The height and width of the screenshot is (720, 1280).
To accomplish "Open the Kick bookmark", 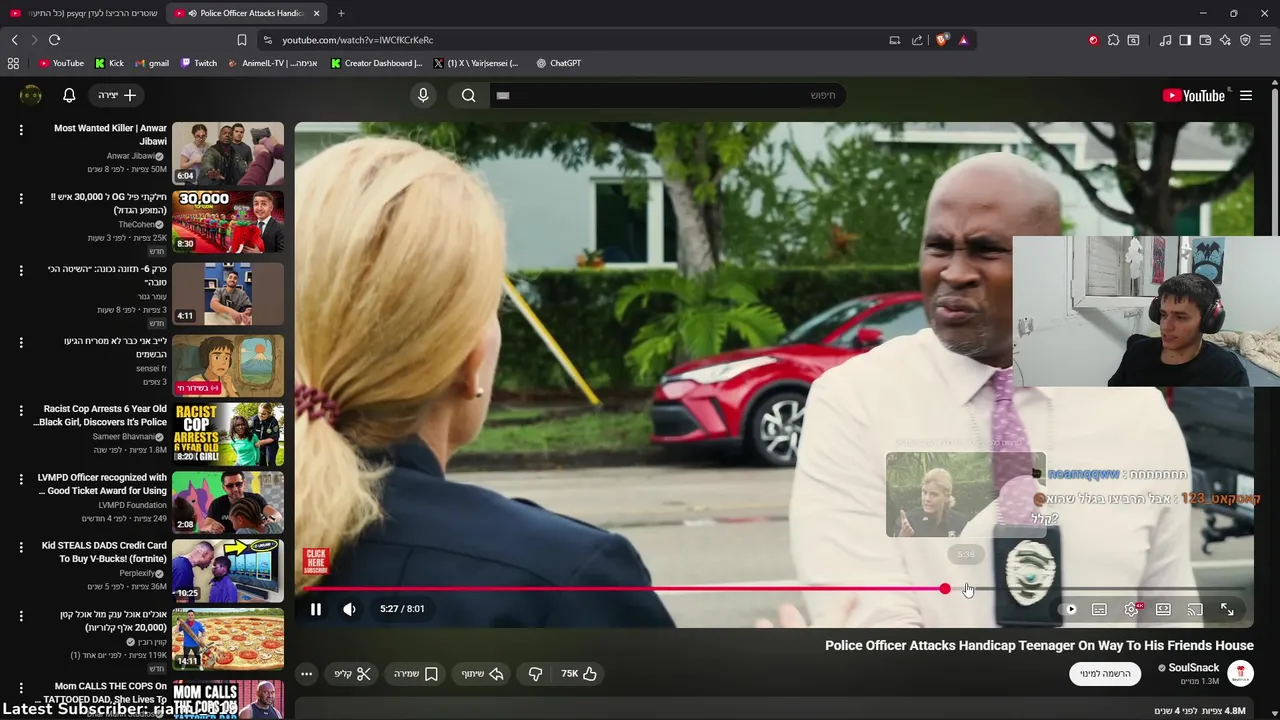I will [109, 63].
